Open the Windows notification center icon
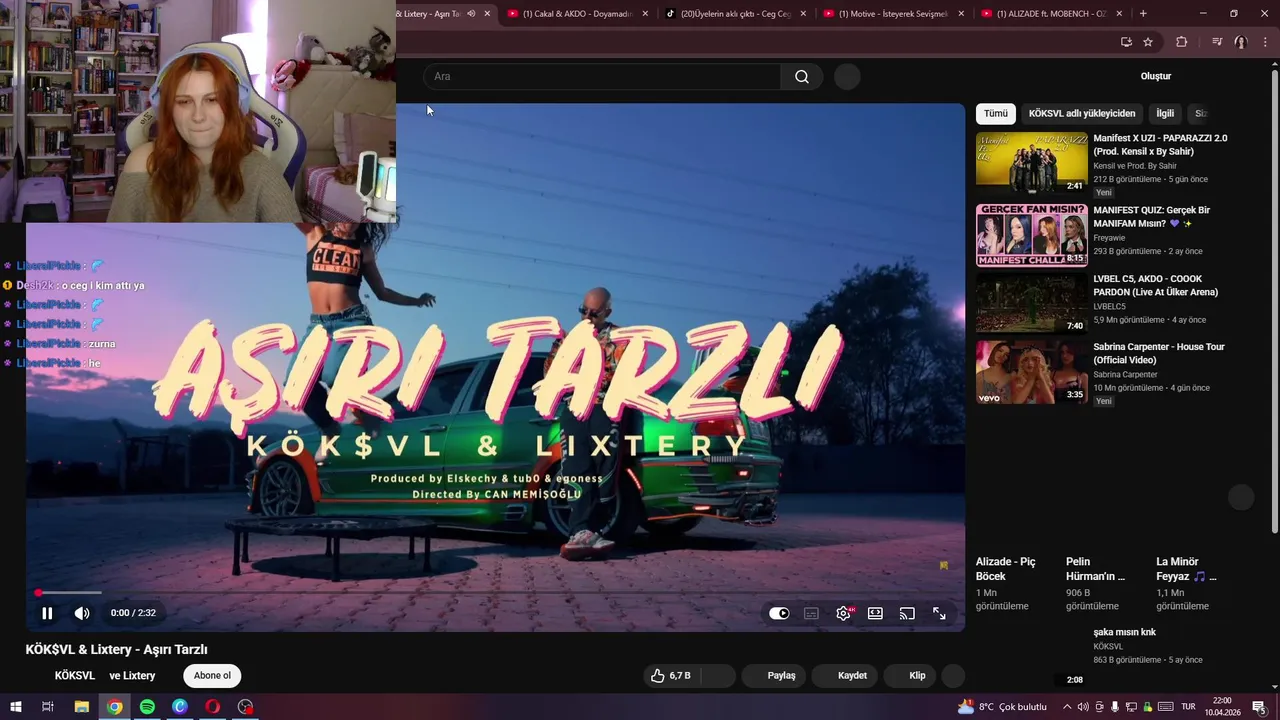 [x=1259, y=707]
